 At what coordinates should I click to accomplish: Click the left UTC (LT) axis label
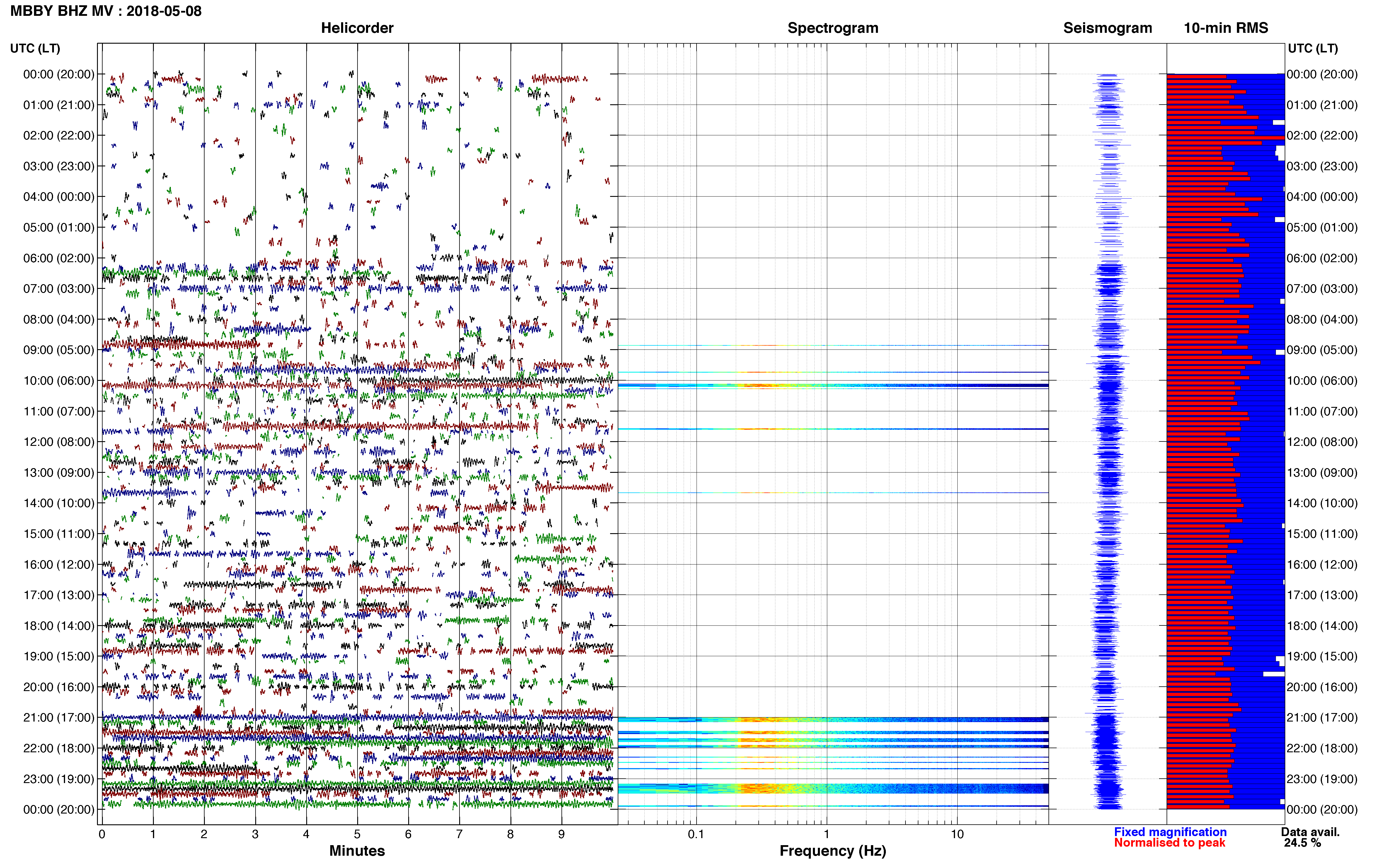(x=35, y=48)
